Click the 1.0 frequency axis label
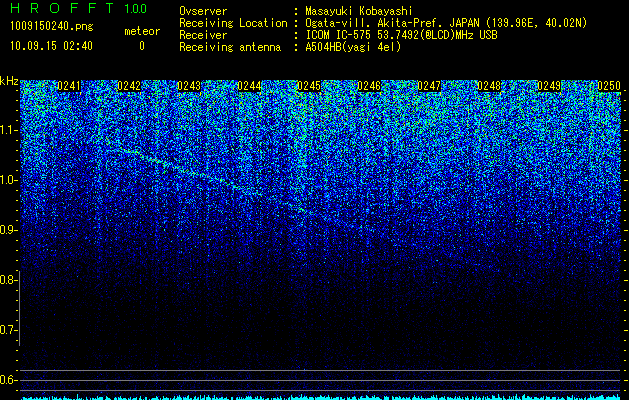 pos(7,180)
